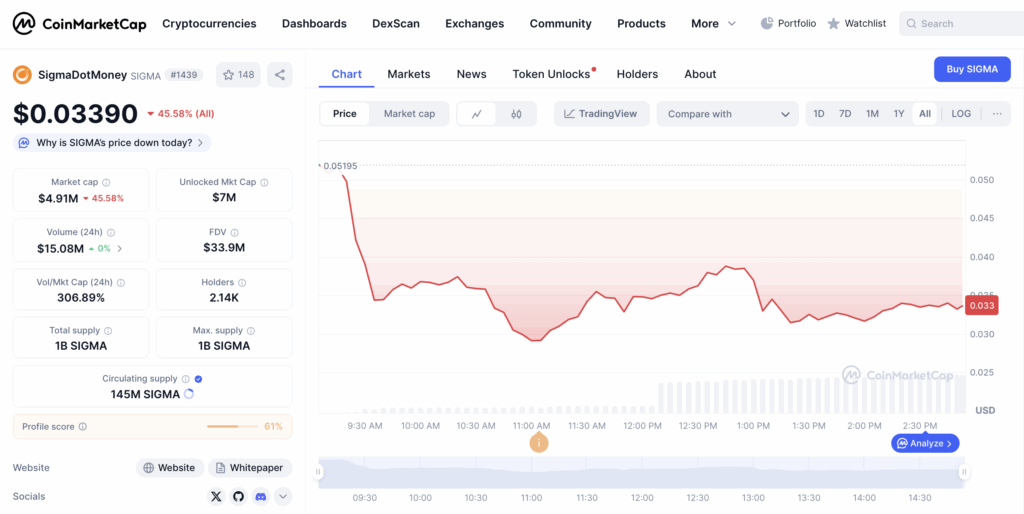The image size is (1024, 514).
Task: Expand additional socials chevron
Action: click(x=283, y=496)
